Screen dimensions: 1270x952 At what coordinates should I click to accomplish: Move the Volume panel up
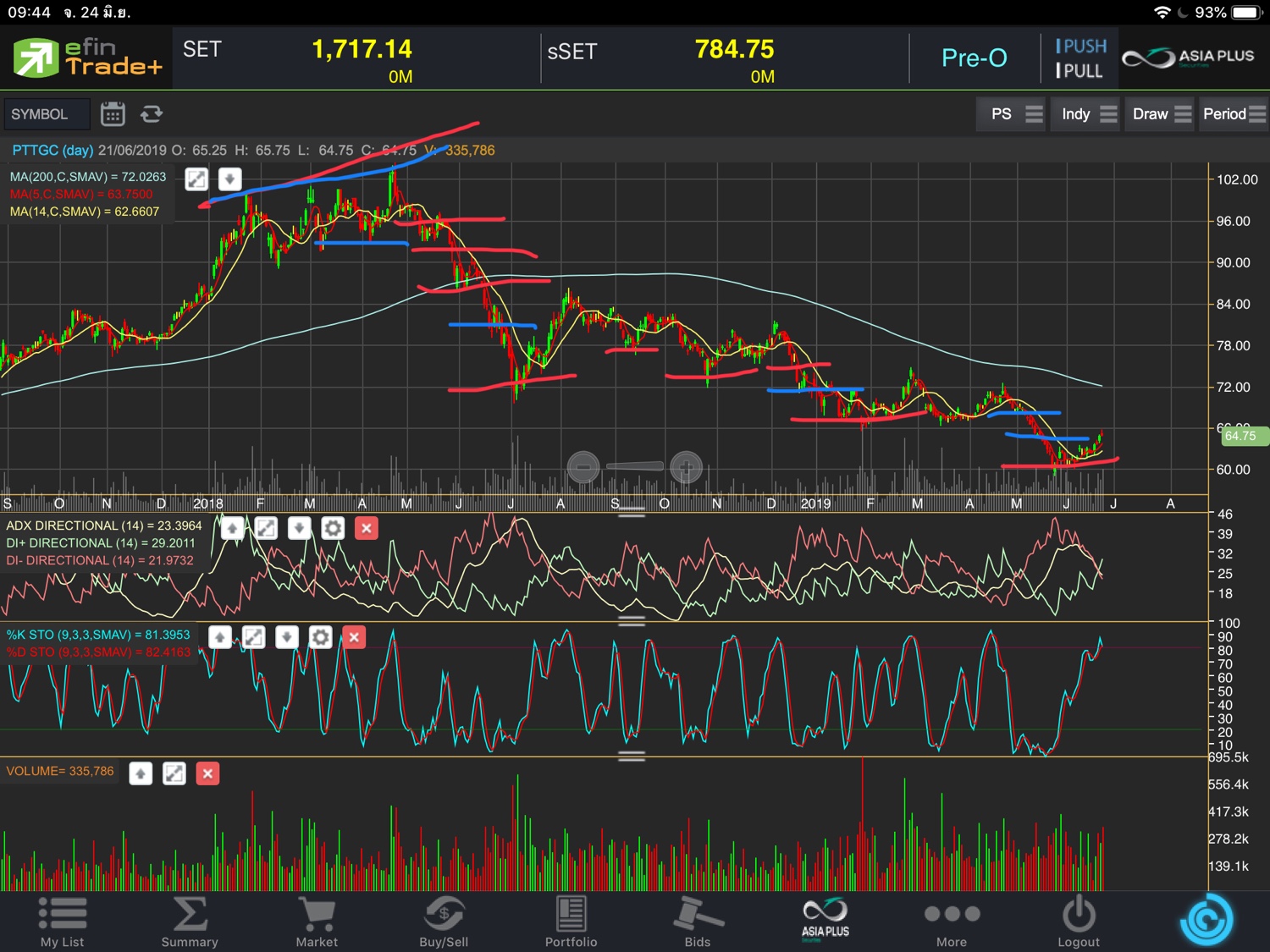click(x=141, y=773)
